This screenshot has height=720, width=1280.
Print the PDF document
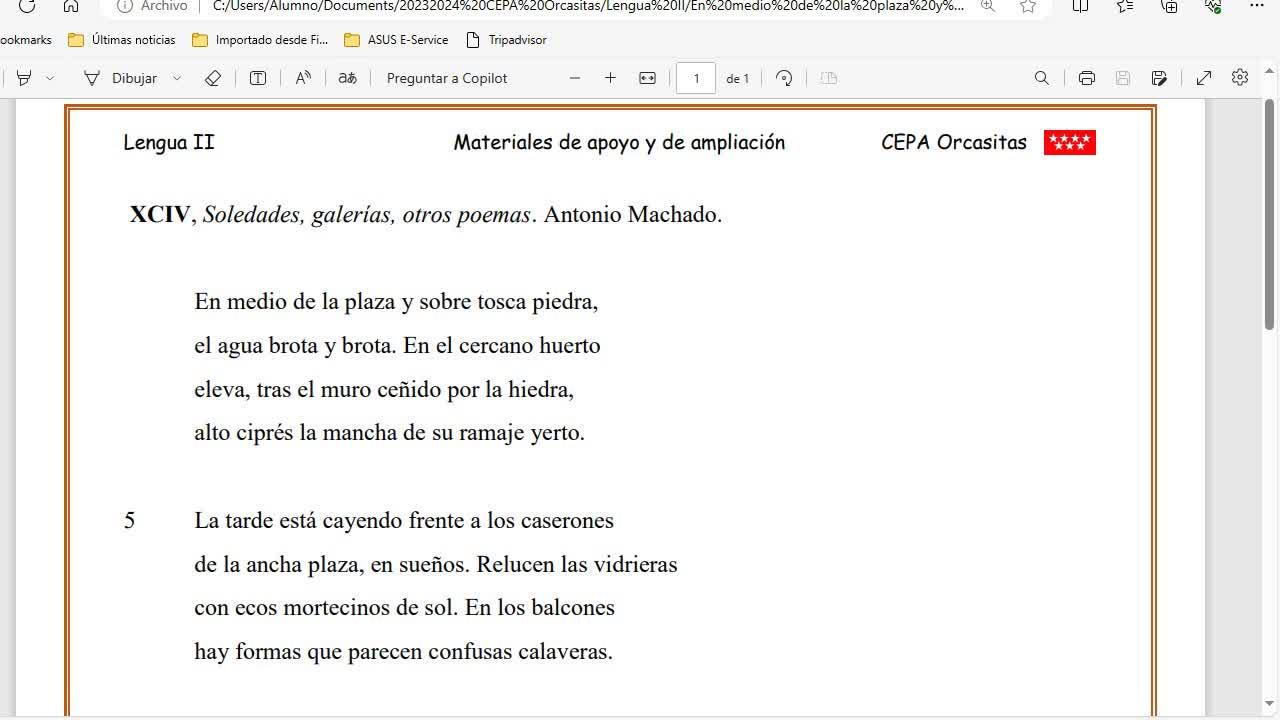(x=1087, y=78)
